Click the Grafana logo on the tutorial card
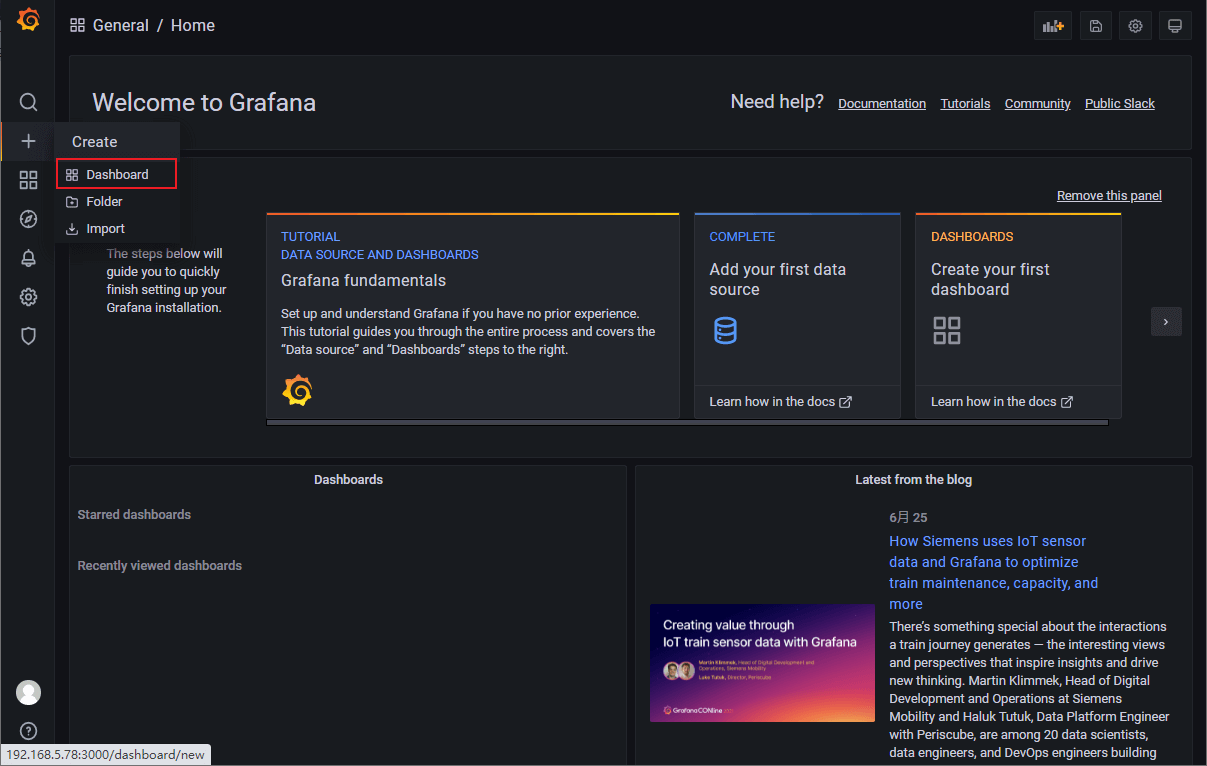The width and height of the screenshot is (1207, 766). click(297, 390)
